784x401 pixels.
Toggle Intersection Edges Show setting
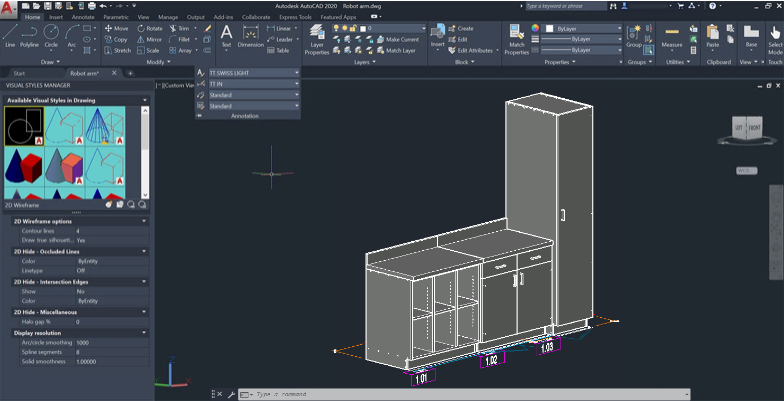(x=81, y=291)
